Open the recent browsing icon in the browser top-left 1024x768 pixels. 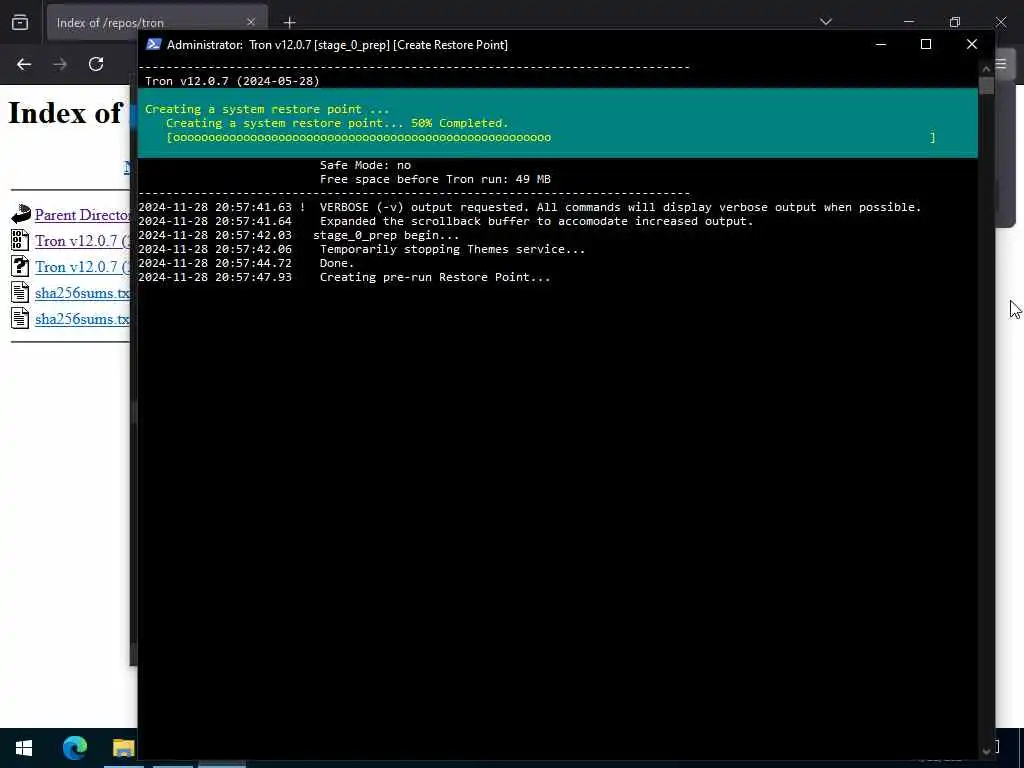(20, 23)
